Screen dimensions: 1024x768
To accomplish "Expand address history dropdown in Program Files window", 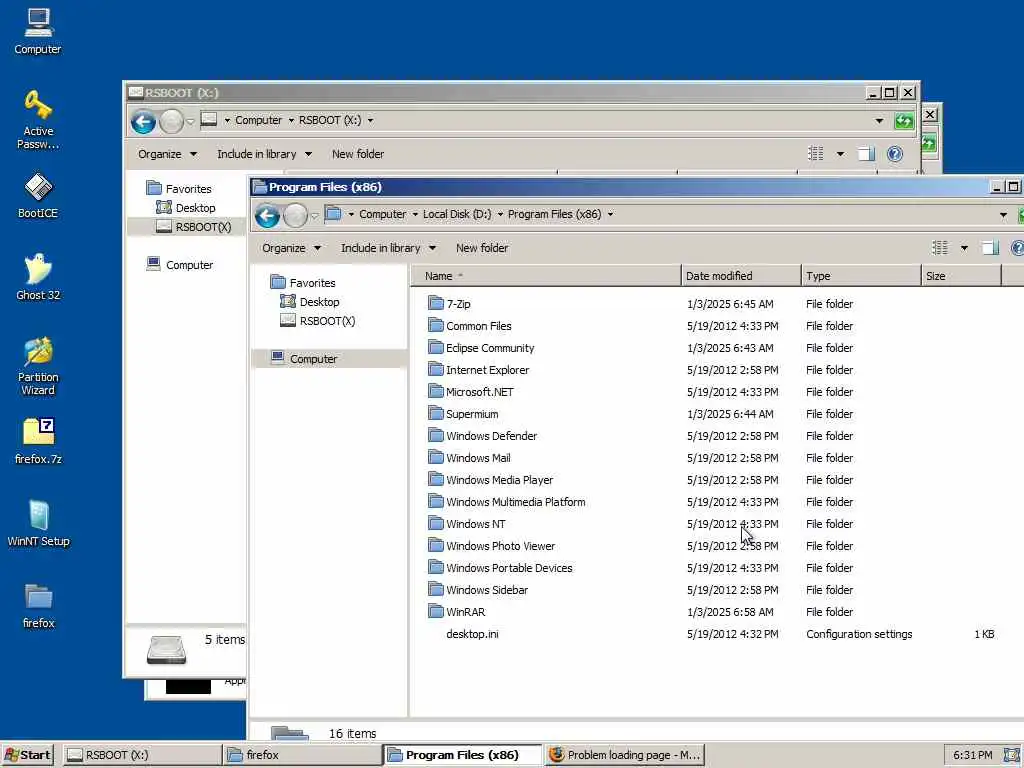I will pos(1003,215).
